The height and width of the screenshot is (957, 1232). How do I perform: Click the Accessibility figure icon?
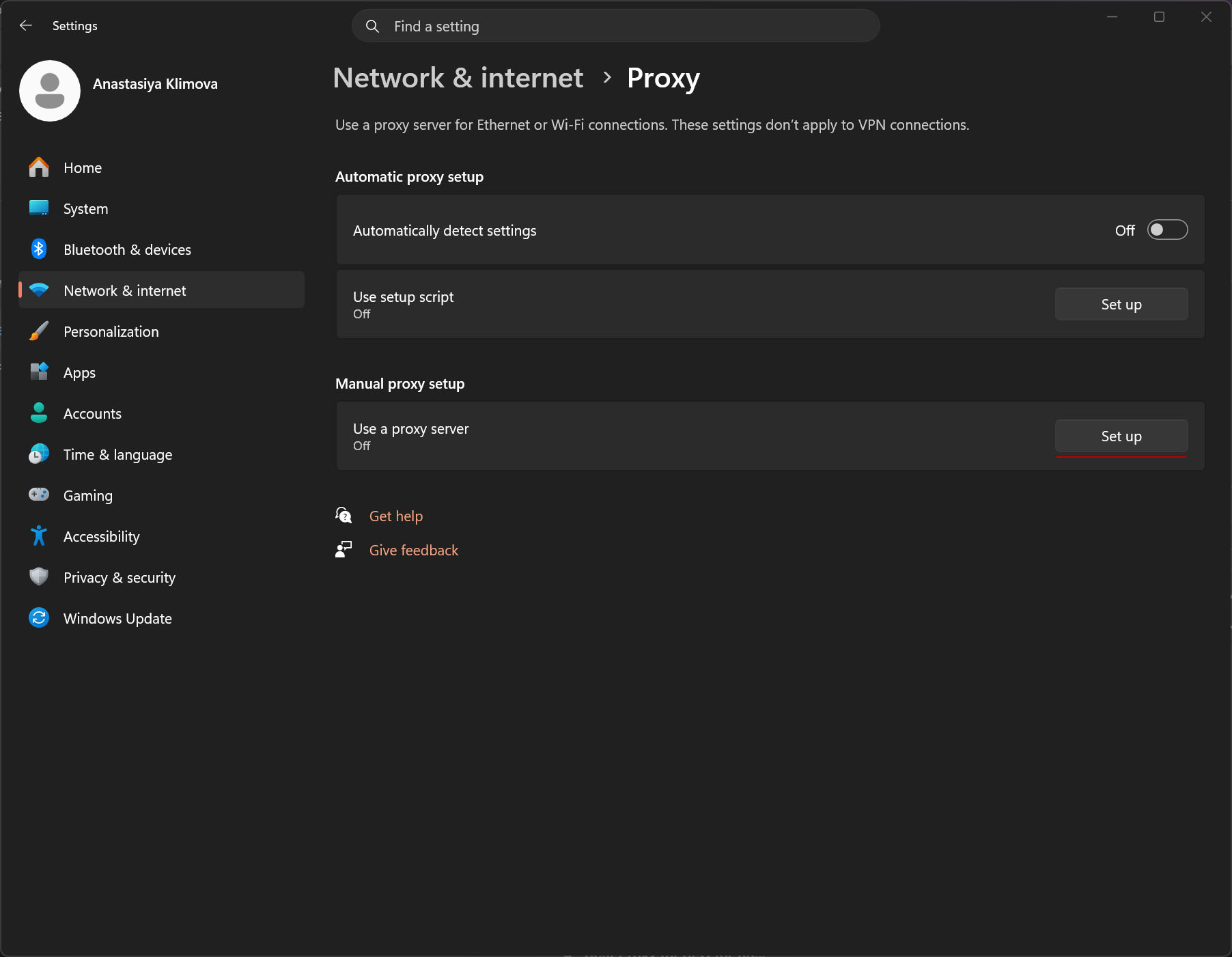[39, 536]
